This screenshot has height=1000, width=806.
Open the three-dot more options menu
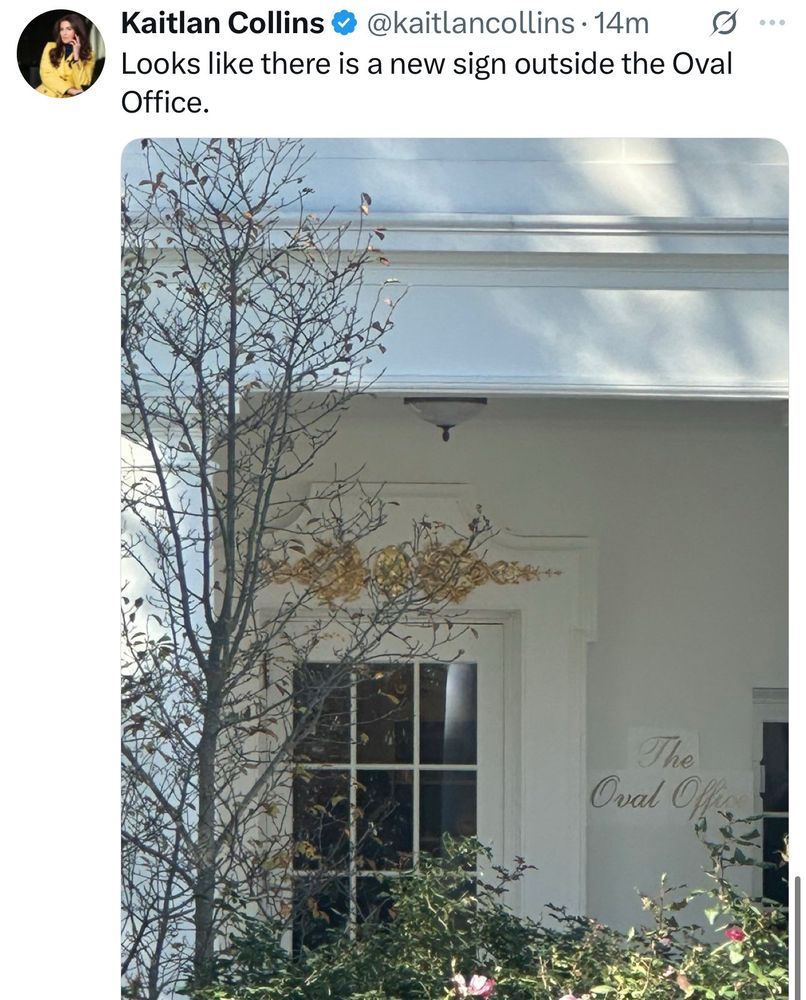point(772,23)
